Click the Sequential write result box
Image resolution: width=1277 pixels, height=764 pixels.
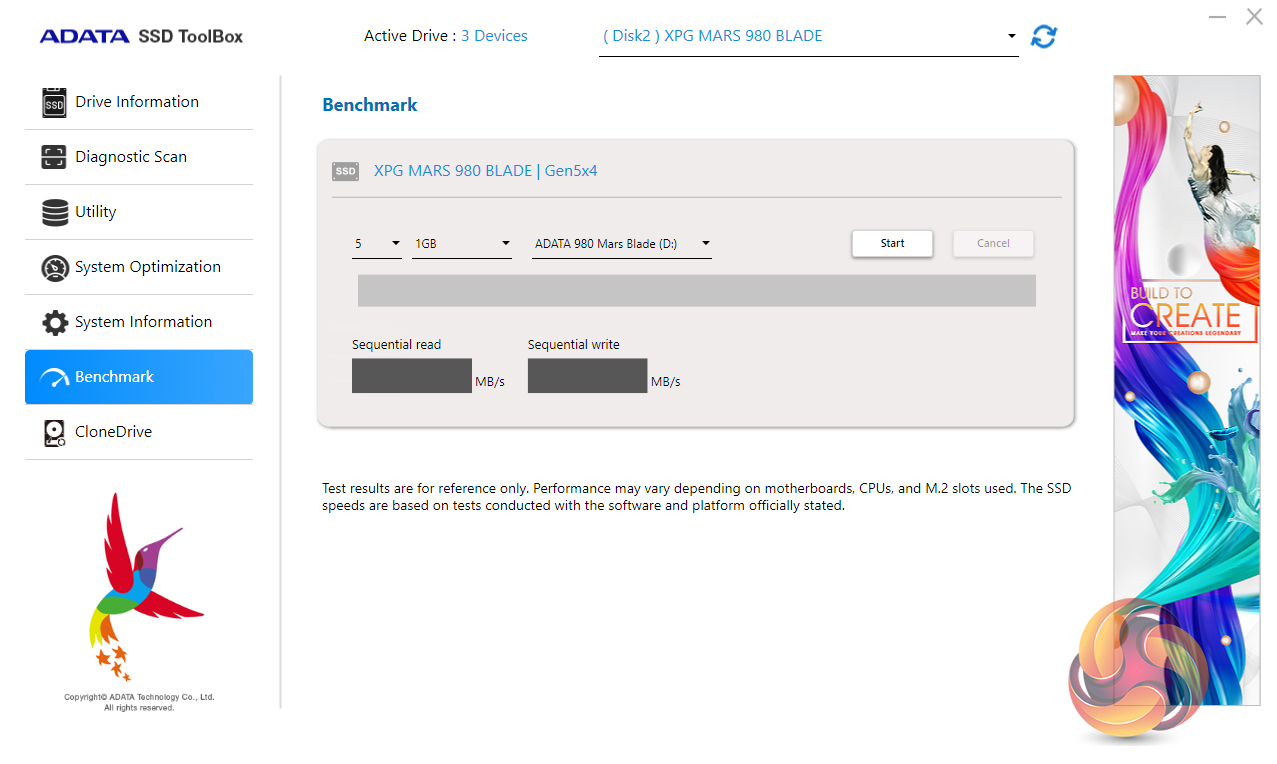pos(587,376)
